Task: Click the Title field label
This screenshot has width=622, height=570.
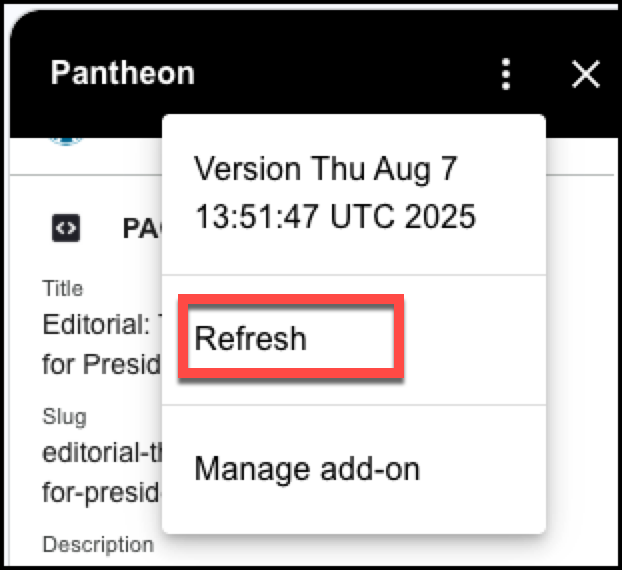Action: point(62,289)
